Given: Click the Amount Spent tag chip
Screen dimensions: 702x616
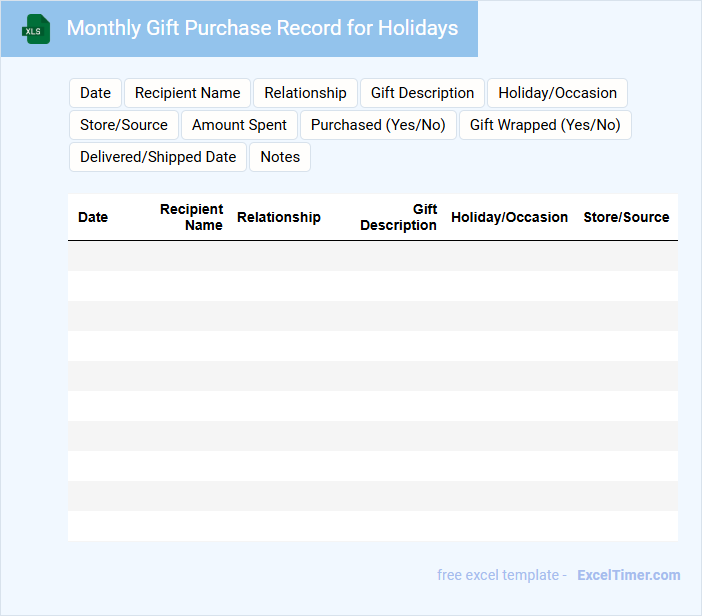Looking at the screenshot, I should tap(240, 125).
